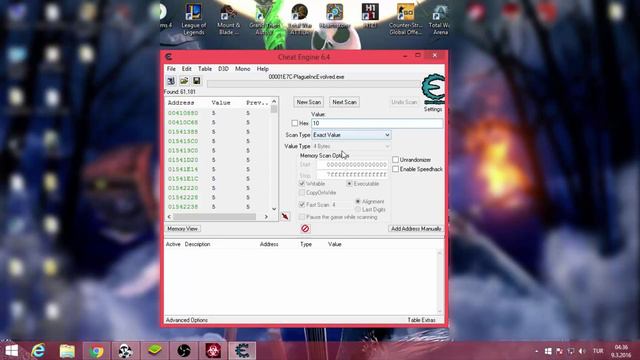Open the Plague Inc biohazard taskbar icon
This screenshot has width=640, height=360.
pyautogui.click(x=213, y=351)
